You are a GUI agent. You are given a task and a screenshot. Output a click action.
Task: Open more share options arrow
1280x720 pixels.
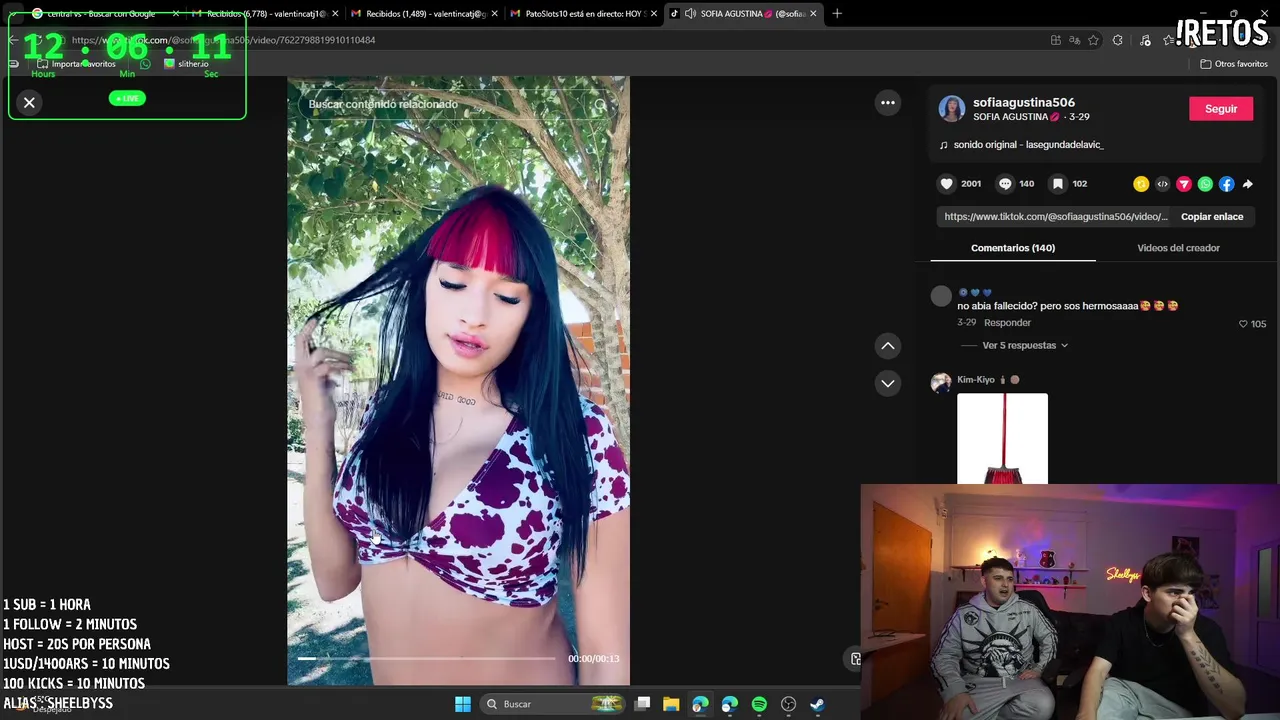coord(1247,184)
